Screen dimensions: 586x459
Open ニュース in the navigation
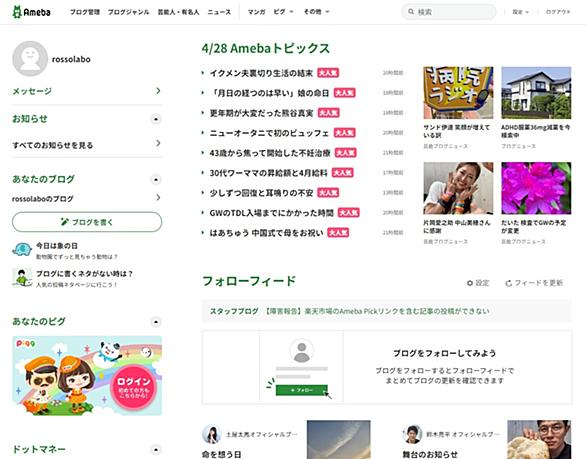pos(219,12)
